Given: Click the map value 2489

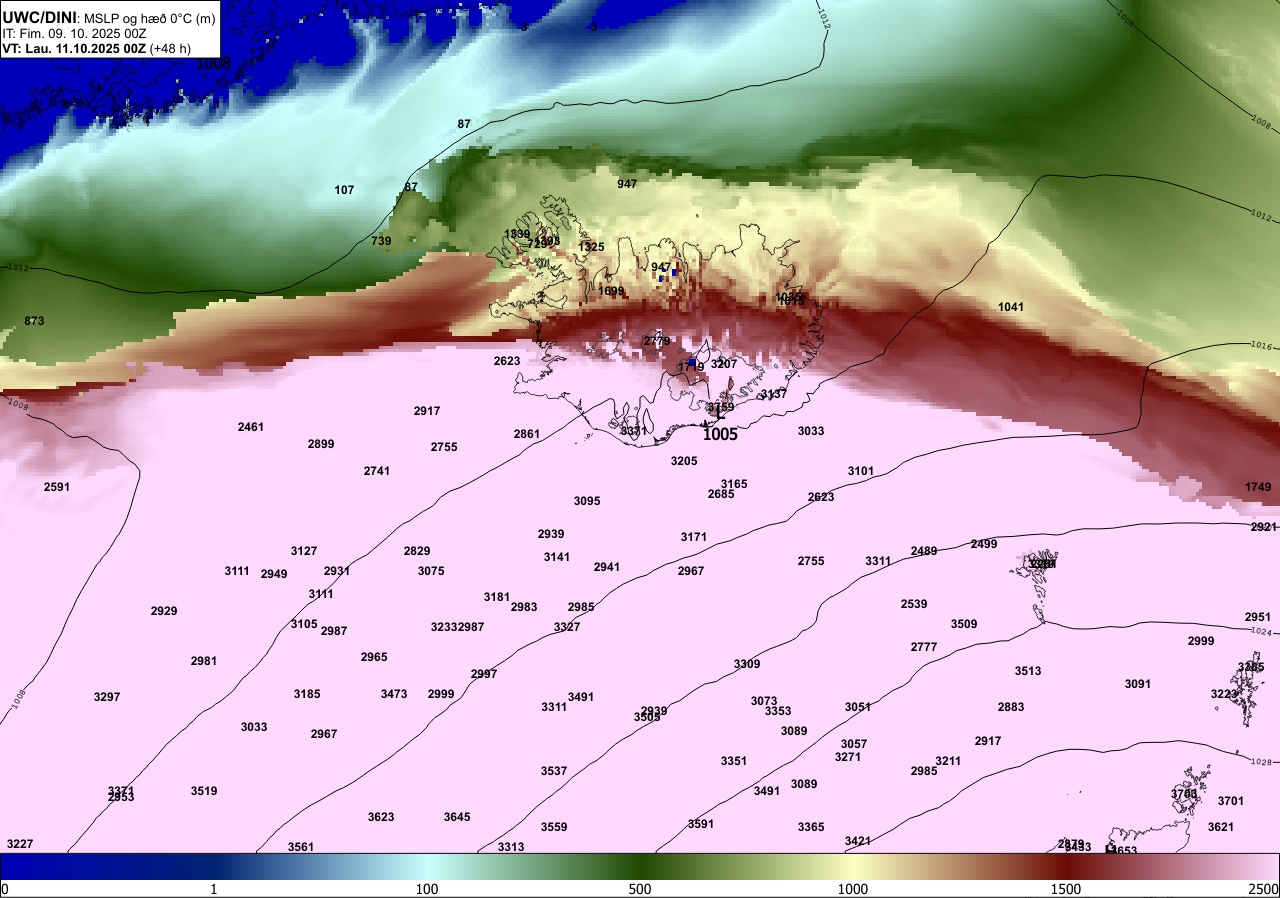Looking at the screenshot, I should pyautogui.click(x=924, y=551).
